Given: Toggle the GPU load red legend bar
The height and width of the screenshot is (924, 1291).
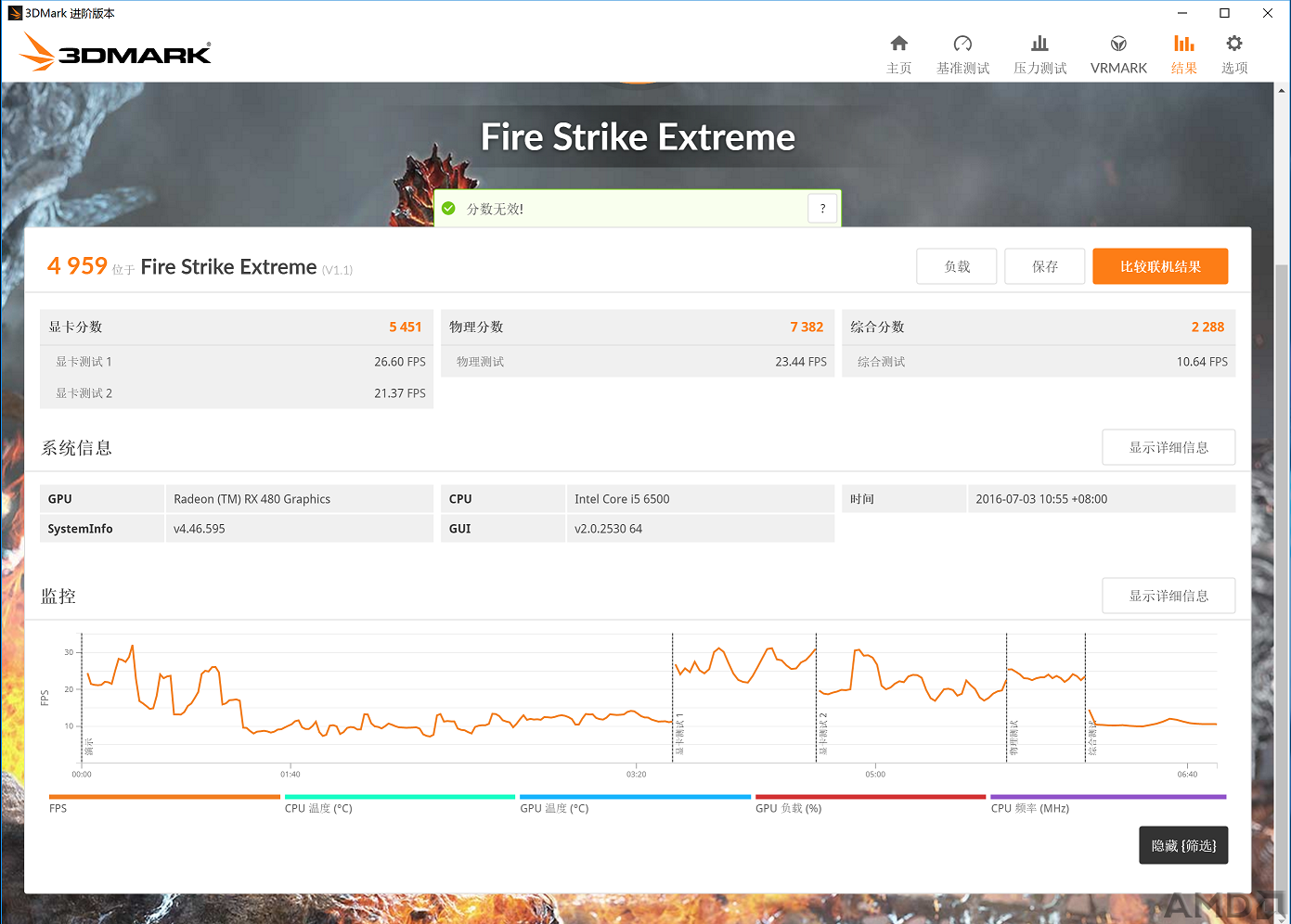Looking at the screenshot, I should pos(871,797).
